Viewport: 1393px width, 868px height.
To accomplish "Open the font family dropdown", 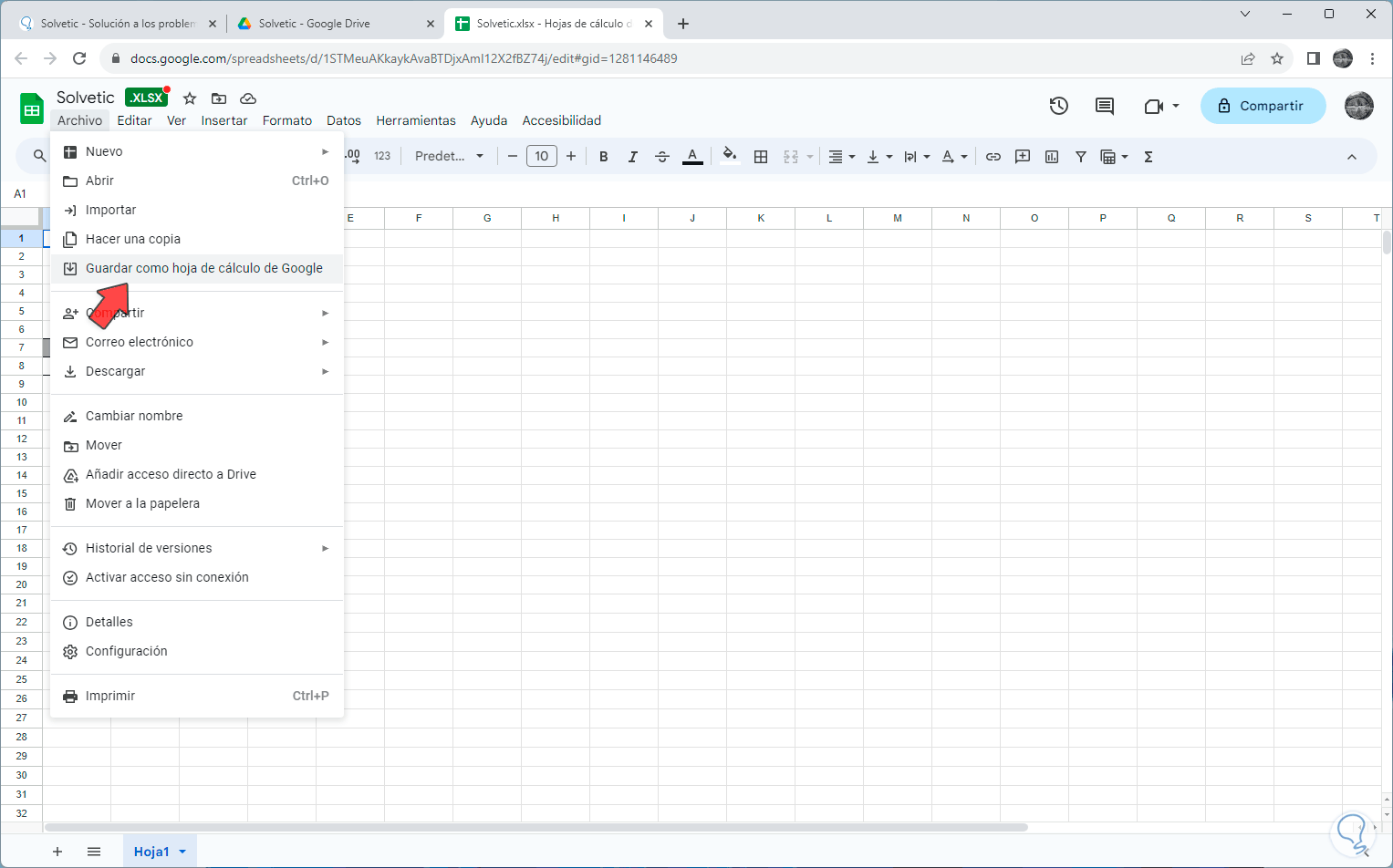I will 449,157.
